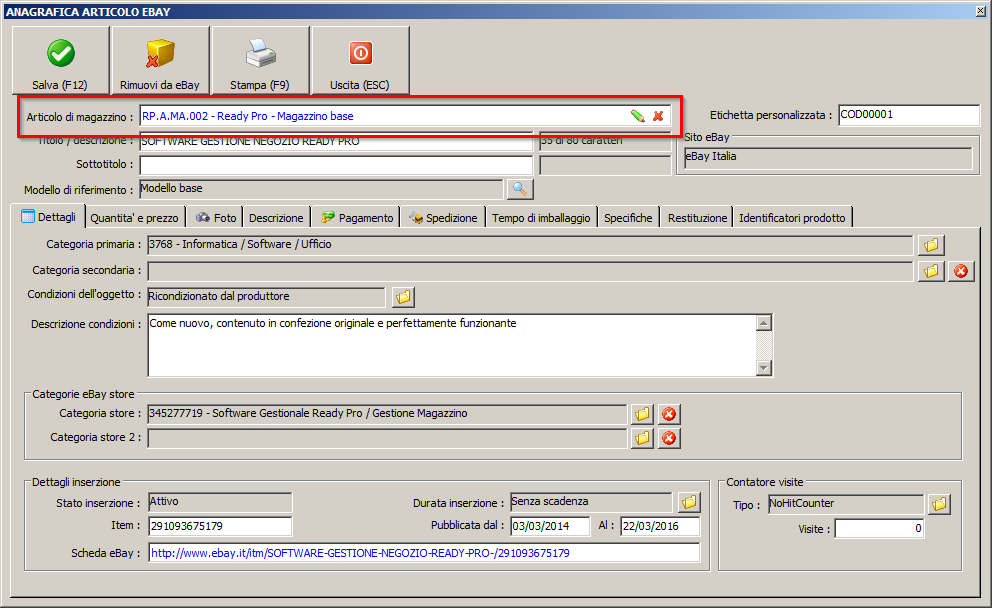
Task: Open the Quantita' e prezzo tab
Action: point(134,218)
